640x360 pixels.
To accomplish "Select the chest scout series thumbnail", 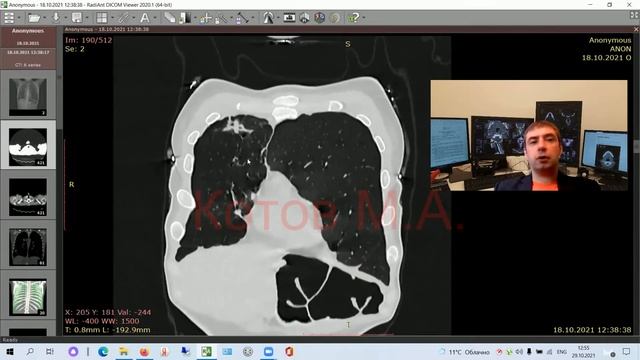I will [x=28, y=96].
